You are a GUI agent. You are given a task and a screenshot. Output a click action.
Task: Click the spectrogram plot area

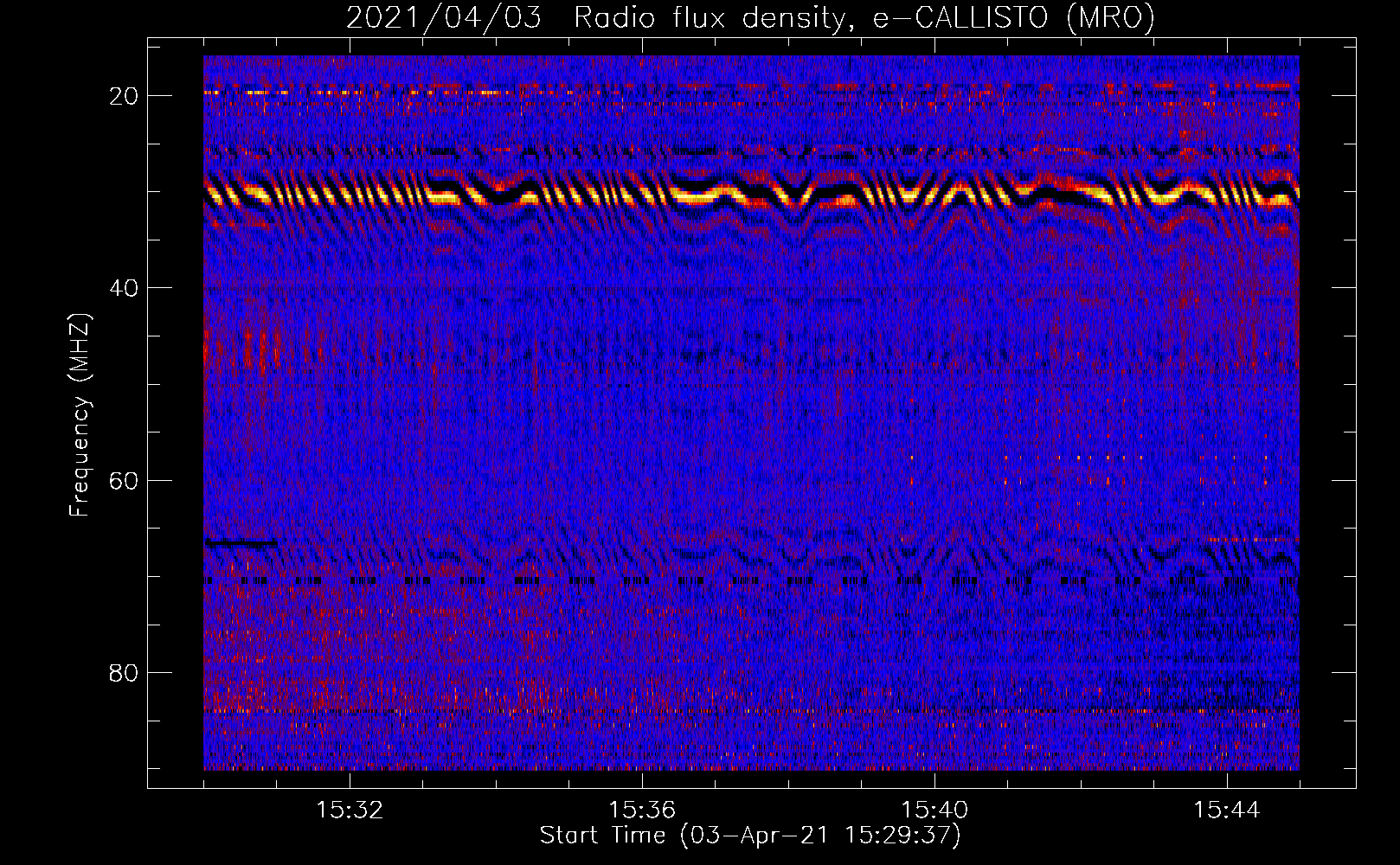[751, 413]
